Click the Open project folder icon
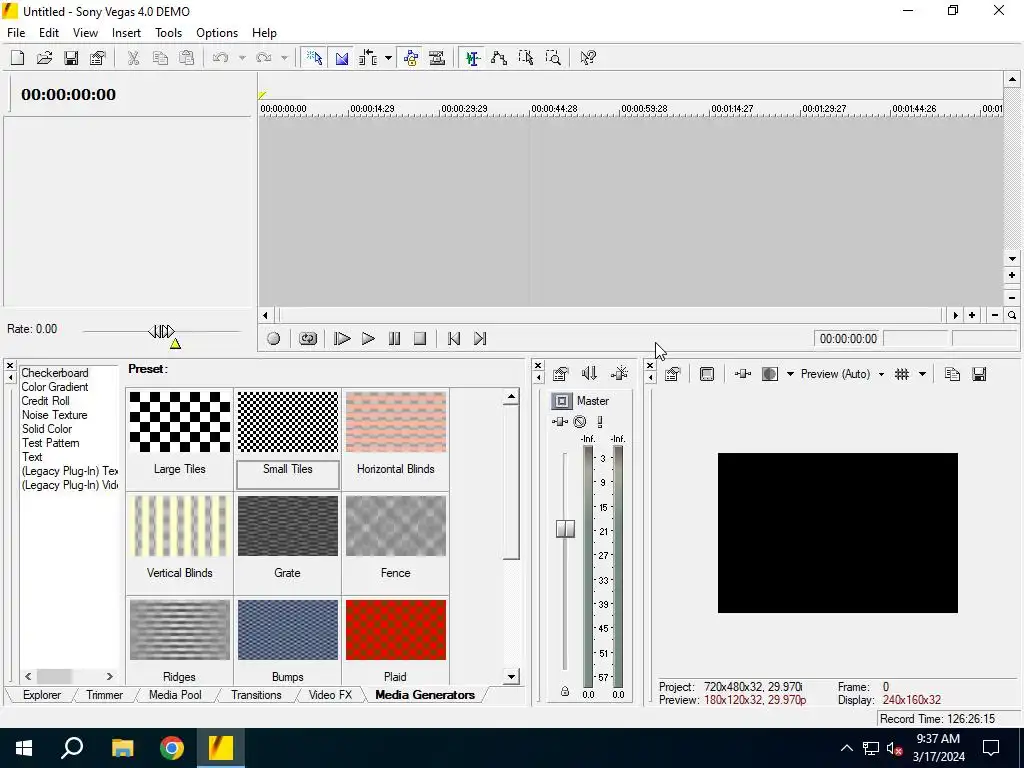Screen dimensions: 1024x768 point(44,58)
